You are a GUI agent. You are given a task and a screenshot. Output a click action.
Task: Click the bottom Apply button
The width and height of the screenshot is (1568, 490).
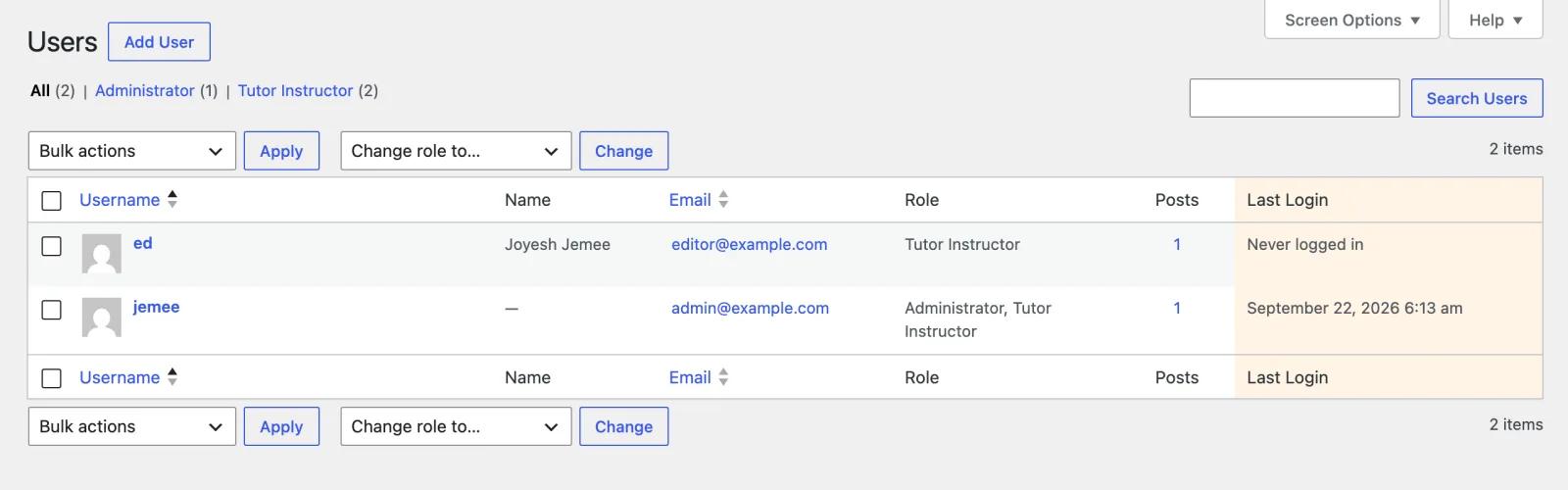coord(281,426)
